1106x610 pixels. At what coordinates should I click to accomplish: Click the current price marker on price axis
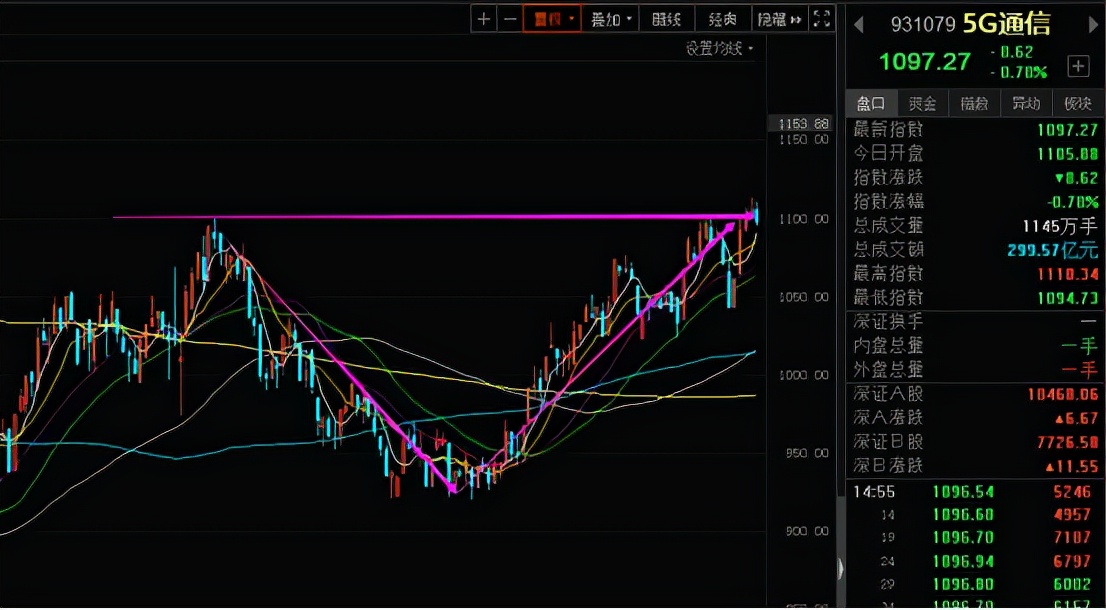805,123
